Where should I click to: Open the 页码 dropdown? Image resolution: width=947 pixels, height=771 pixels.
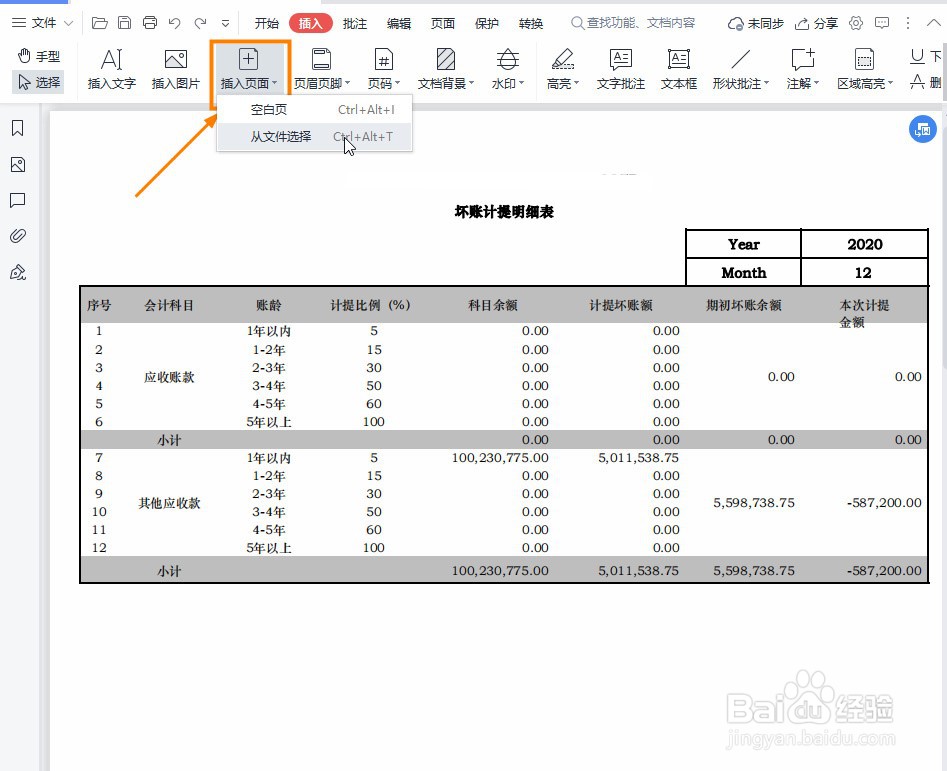tap(384, 69)
